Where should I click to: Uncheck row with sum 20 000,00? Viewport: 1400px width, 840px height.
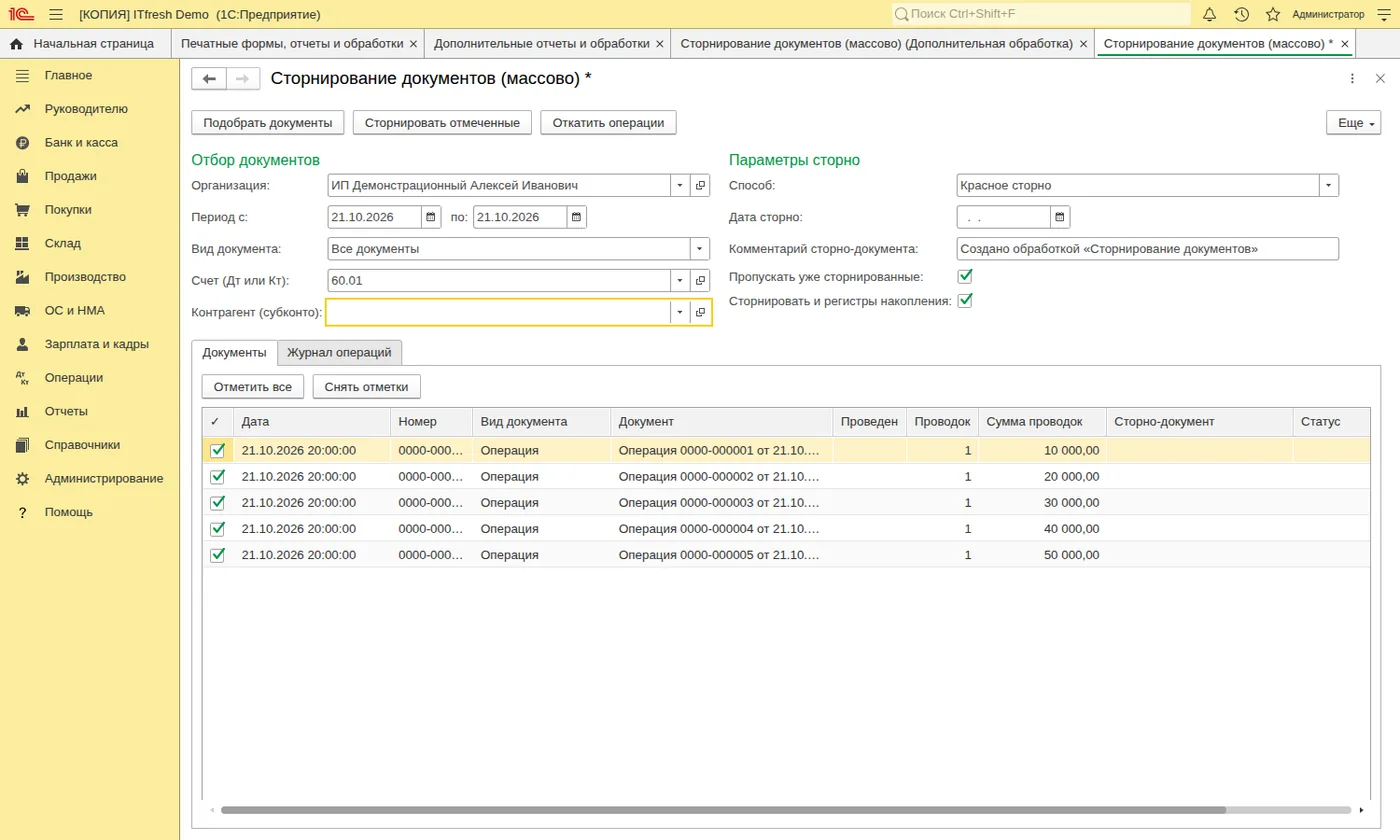coord(218,477)
